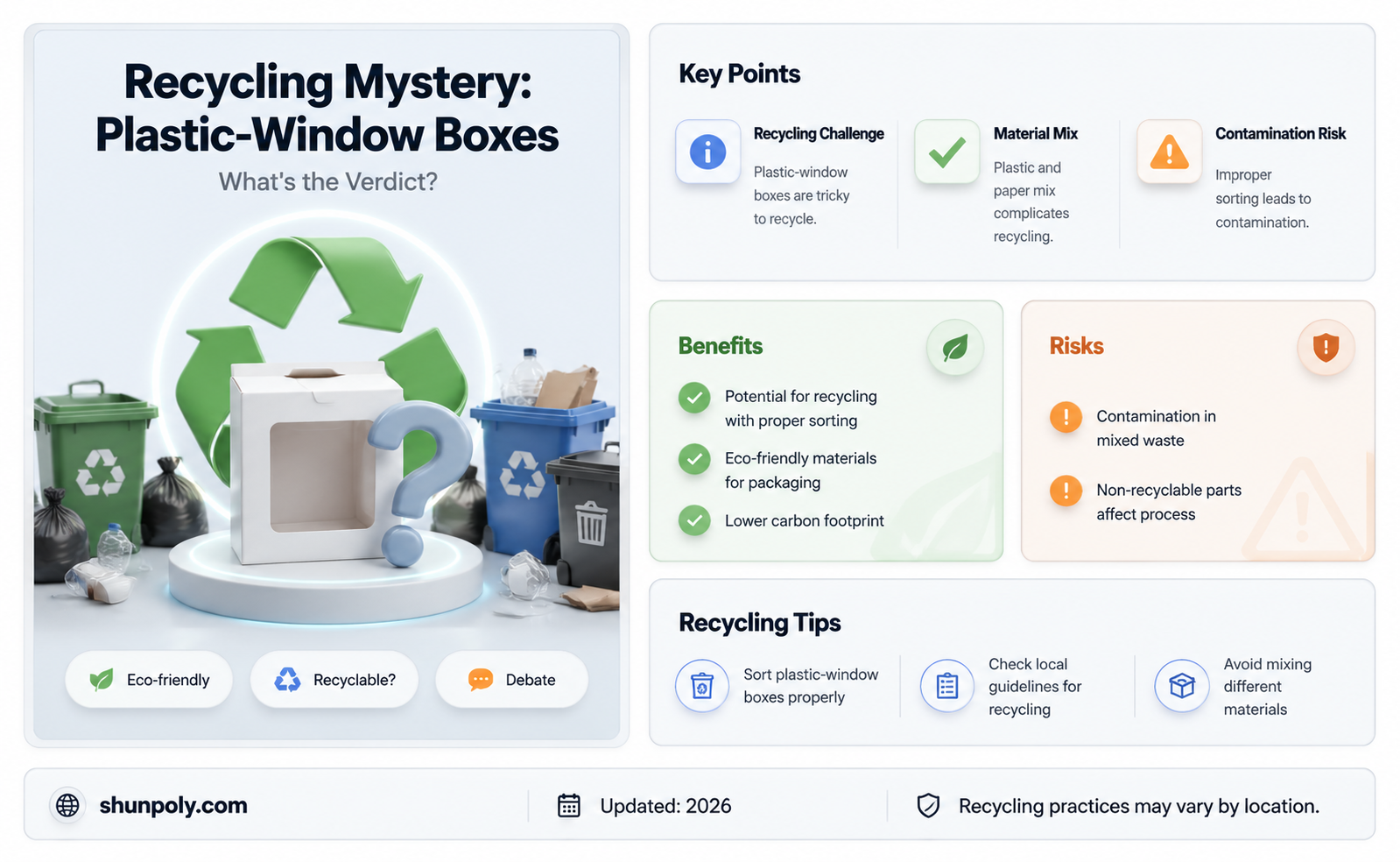Viewport: 1400px width, 862px height.
Task: Click the Recycling Mystery: Plastic-Window Boxes title
Action: point(327,108)
